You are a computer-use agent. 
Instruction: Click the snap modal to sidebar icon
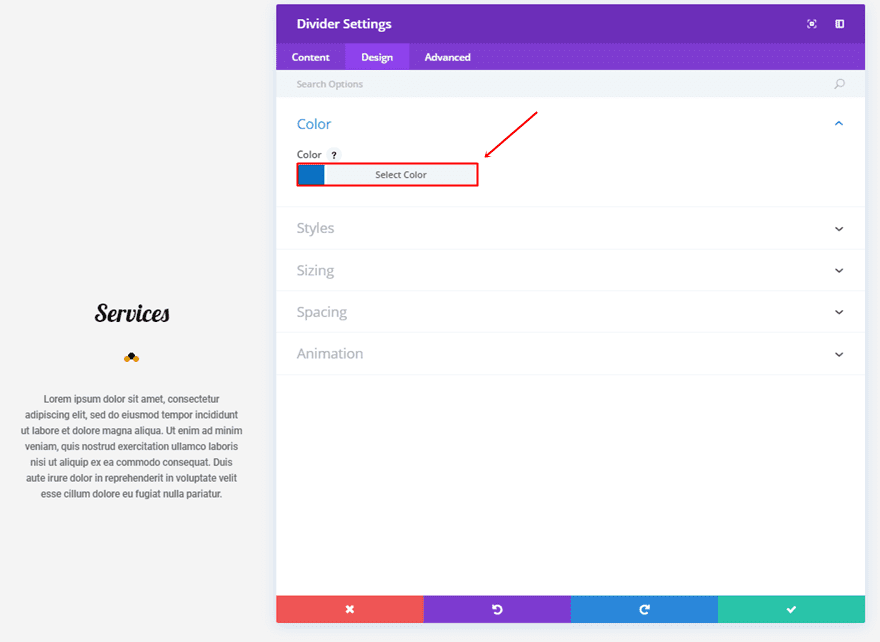pos(840,24)
